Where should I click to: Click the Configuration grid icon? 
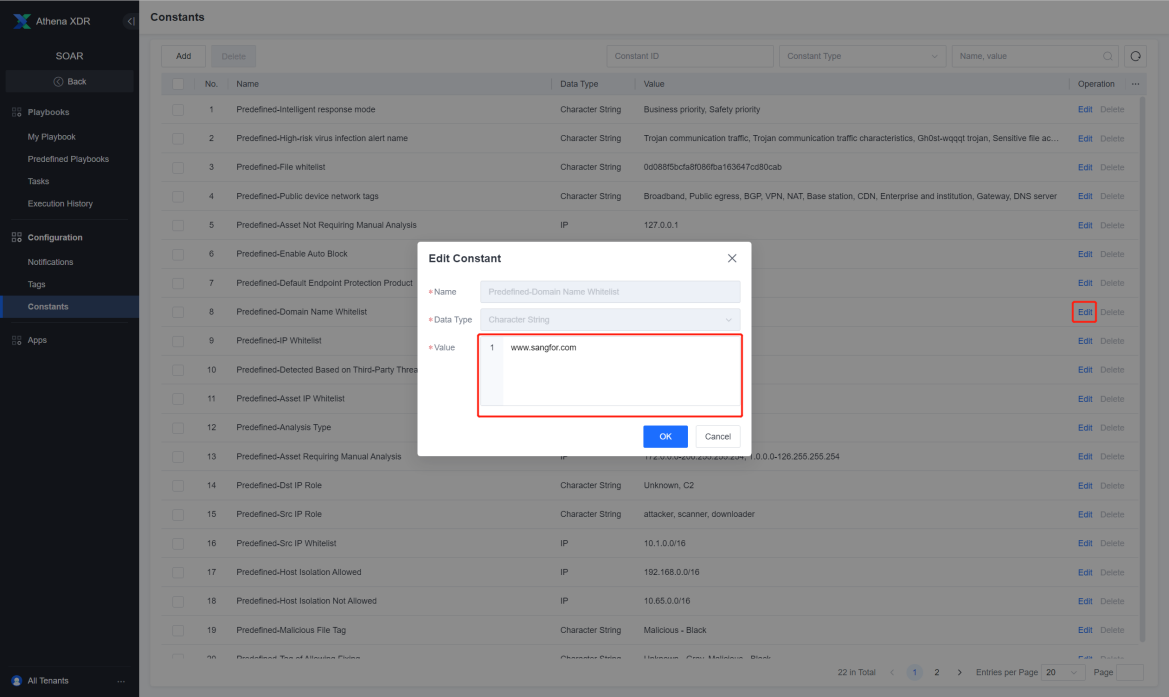click(x=16, y=237)
